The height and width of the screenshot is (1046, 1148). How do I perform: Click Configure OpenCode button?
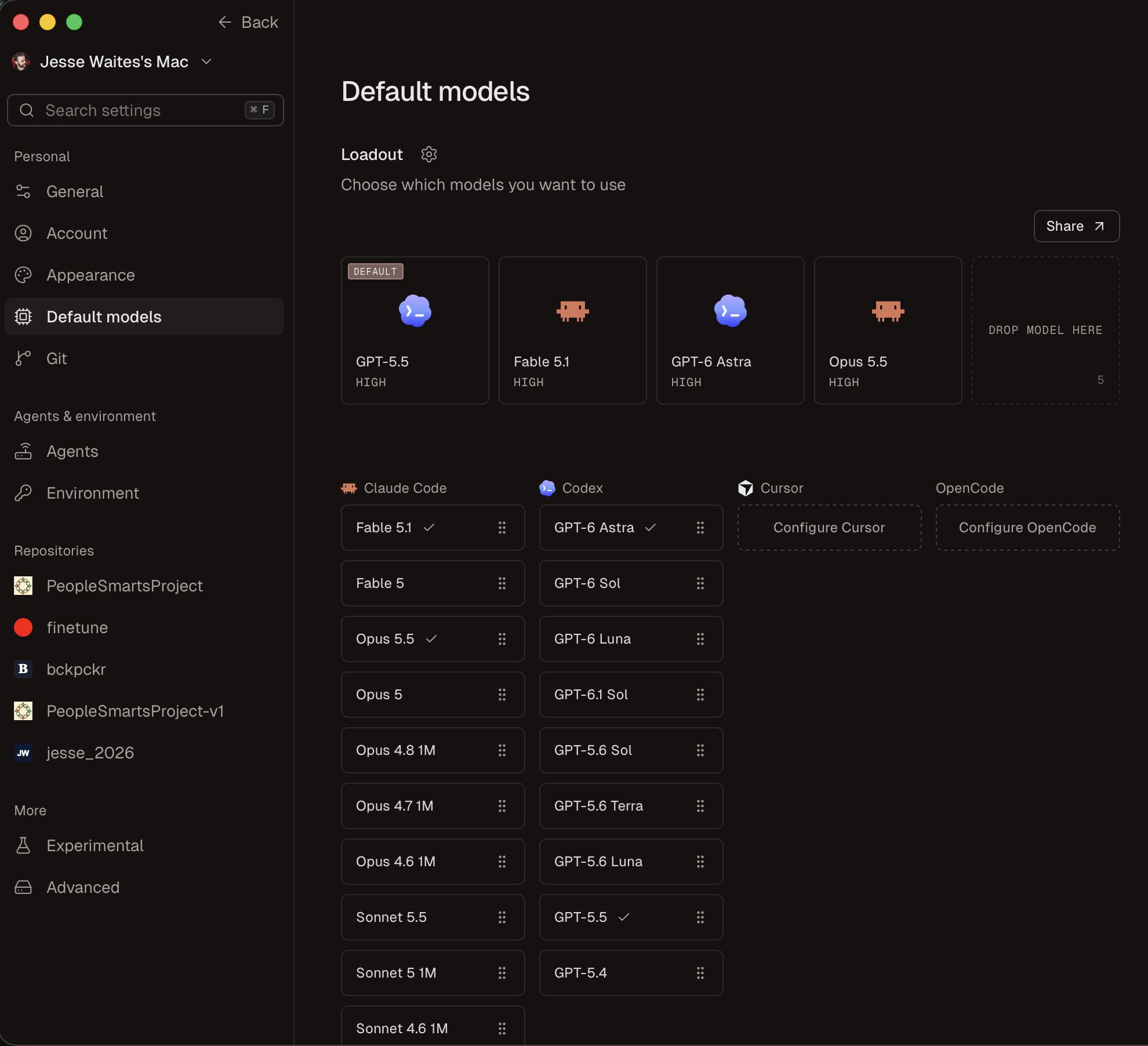coord(1027,528)
